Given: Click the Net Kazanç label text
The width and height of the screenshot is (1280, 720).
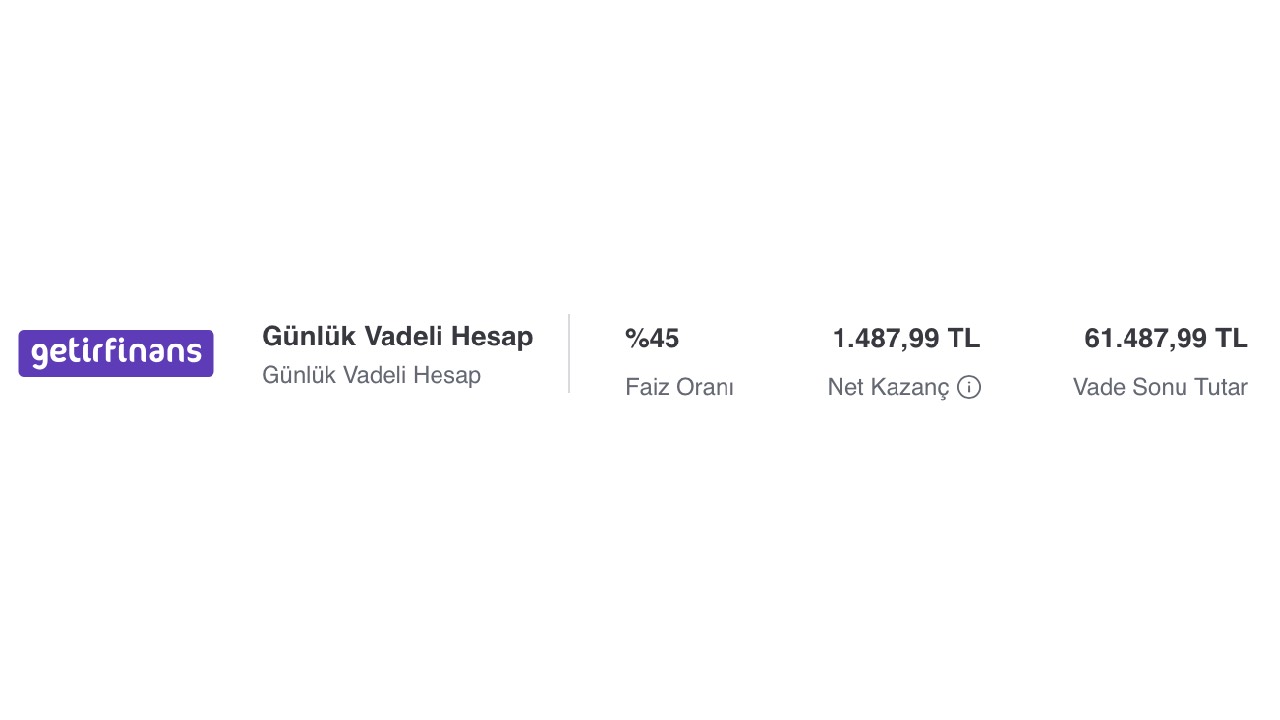Looking at the screenshot, I should click(x=888, y=387).
